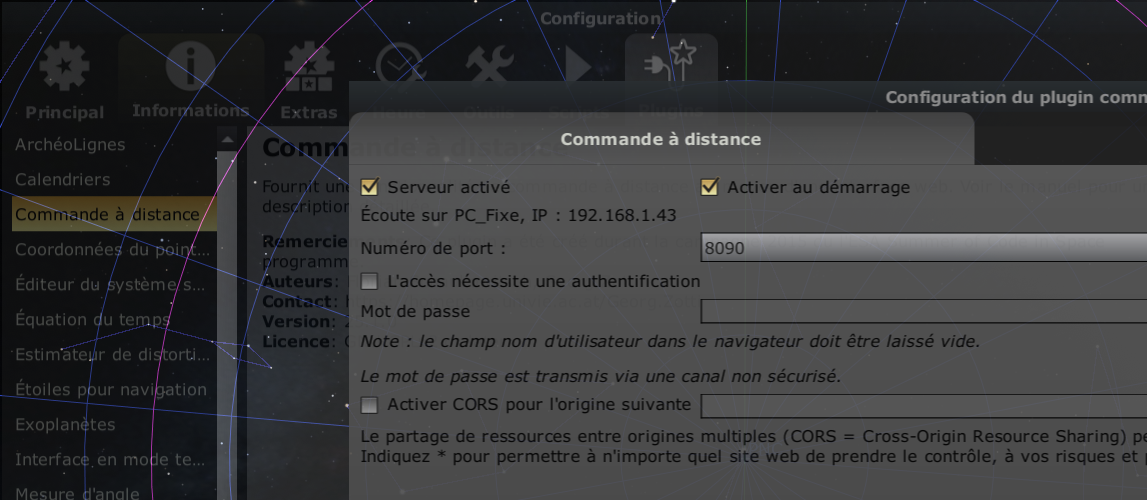
Task: Open the Informations tab icon
Action: 191,67
